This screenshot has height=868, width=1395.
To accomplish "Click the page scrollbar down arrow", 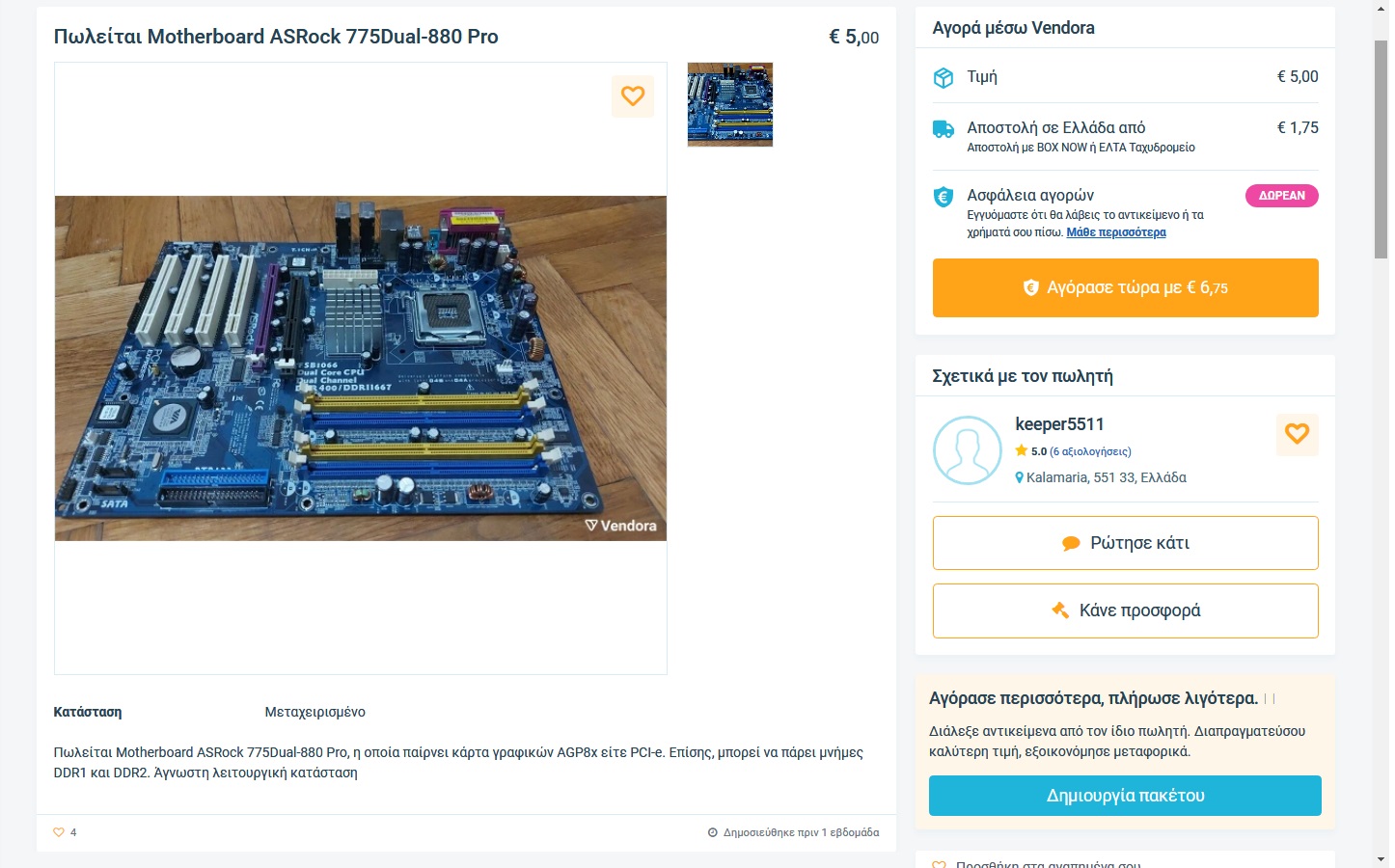I will coord(1381,858).
